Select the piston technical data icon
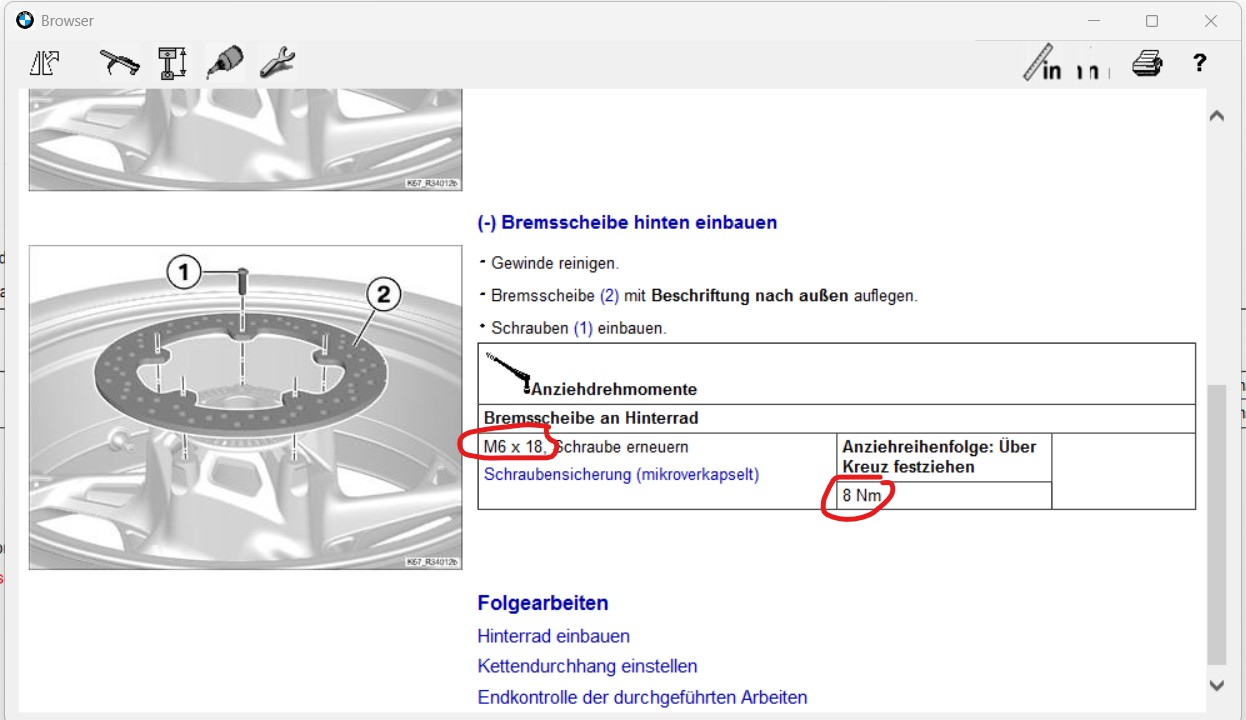The width and height of the screenshot is (1246, 720). click(172, 64)
